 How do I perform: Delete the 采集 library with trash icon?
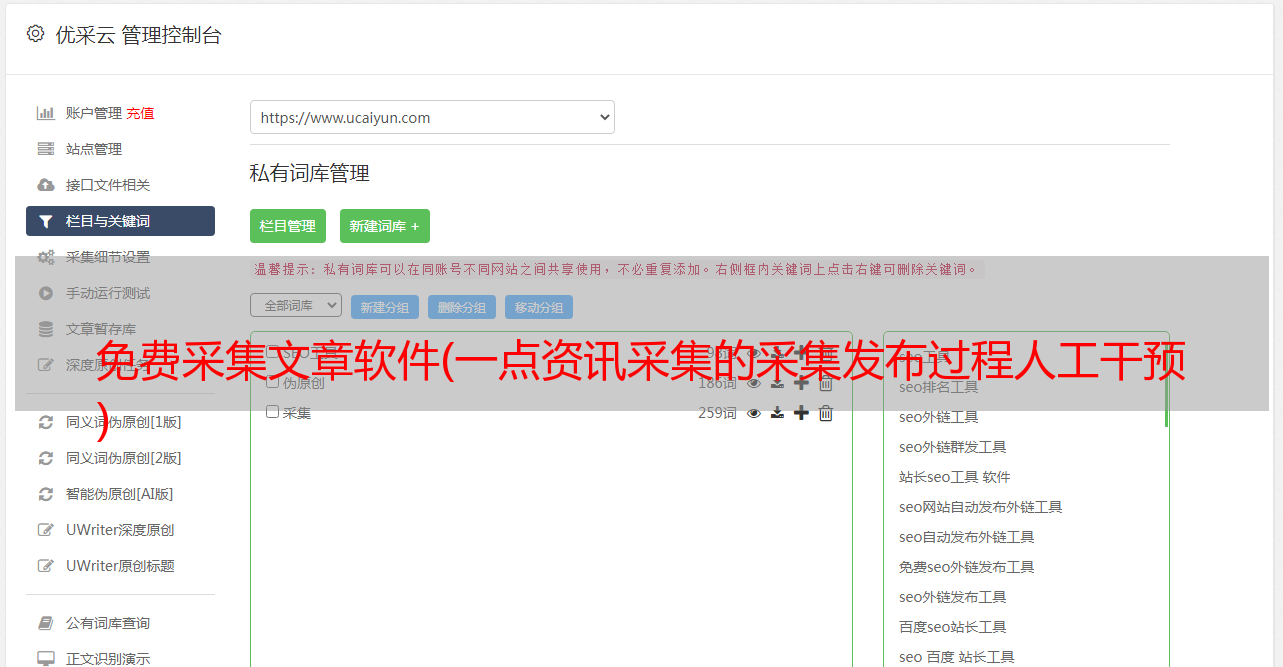pyautogui.click(x=825, y=413)
